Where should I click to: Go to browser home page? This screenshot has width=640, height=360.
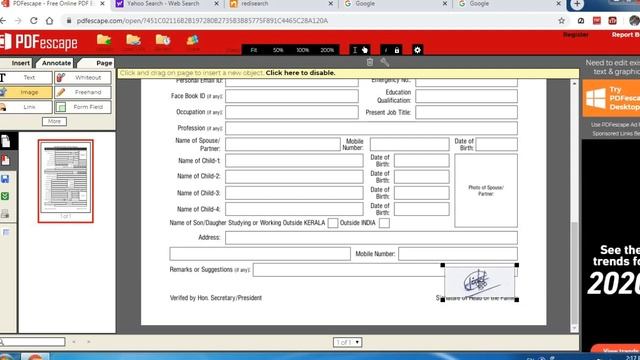click(x=49, y=20)
